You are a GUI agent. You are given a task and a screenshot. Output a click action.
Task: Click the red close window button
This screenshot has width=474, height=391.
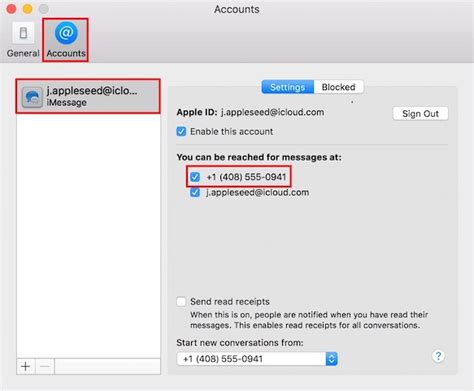[11, 9]
